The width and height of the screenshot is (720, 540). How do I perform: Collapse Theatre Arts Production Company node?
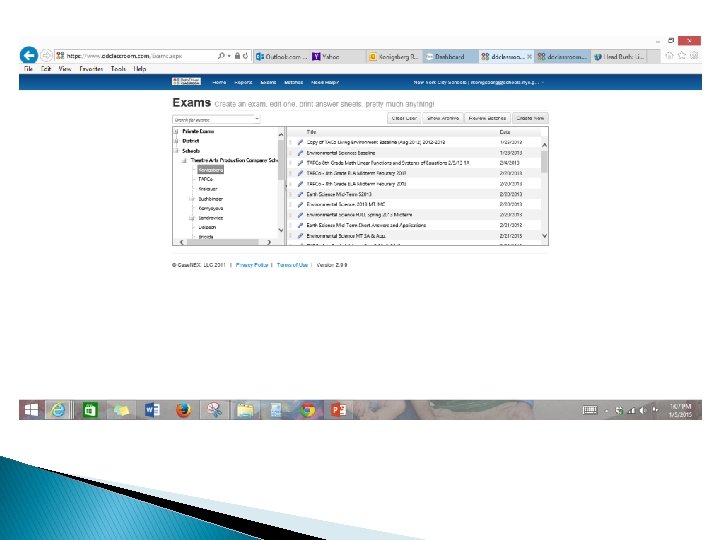(x=184, y=160)
